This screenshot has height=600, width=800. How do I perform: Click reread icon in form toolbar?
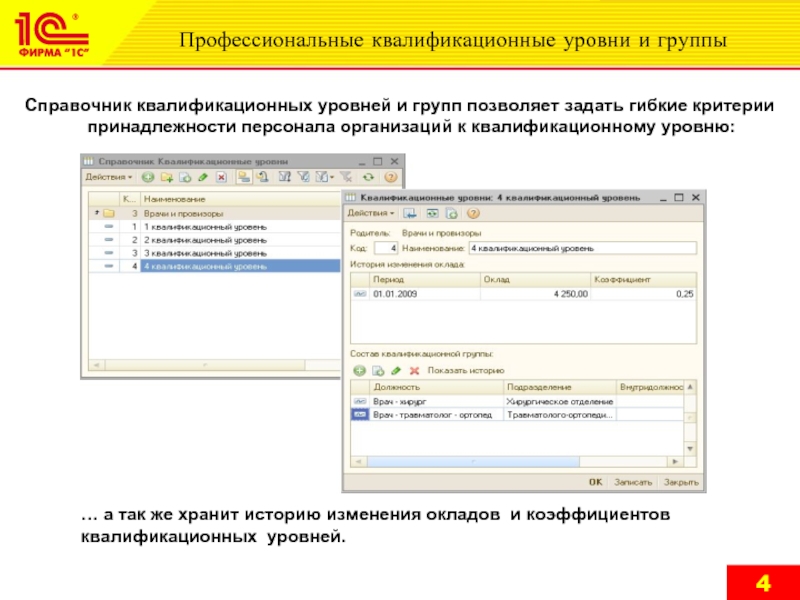[x=432, y=214]
